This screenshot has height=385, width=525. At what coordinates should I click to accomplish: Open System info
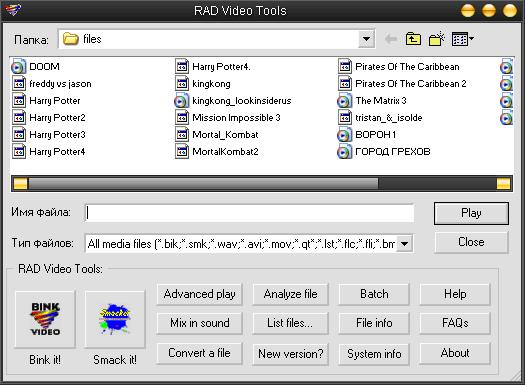pyautogui.click(x=374, y=354)
